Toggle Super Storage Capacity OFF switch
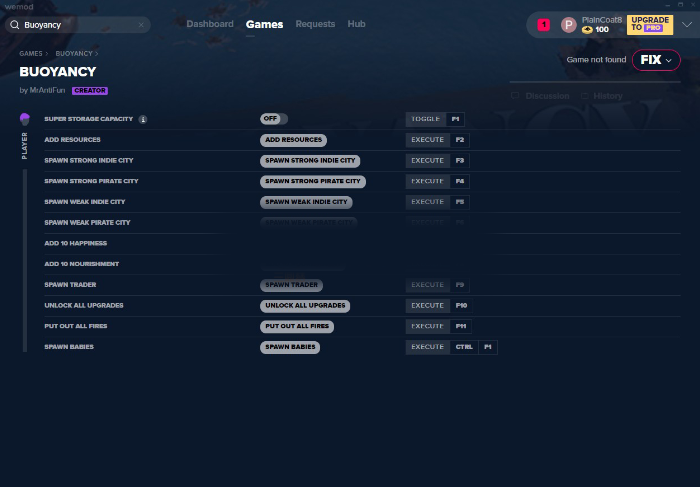700x487 pixels. click(273, 119)
